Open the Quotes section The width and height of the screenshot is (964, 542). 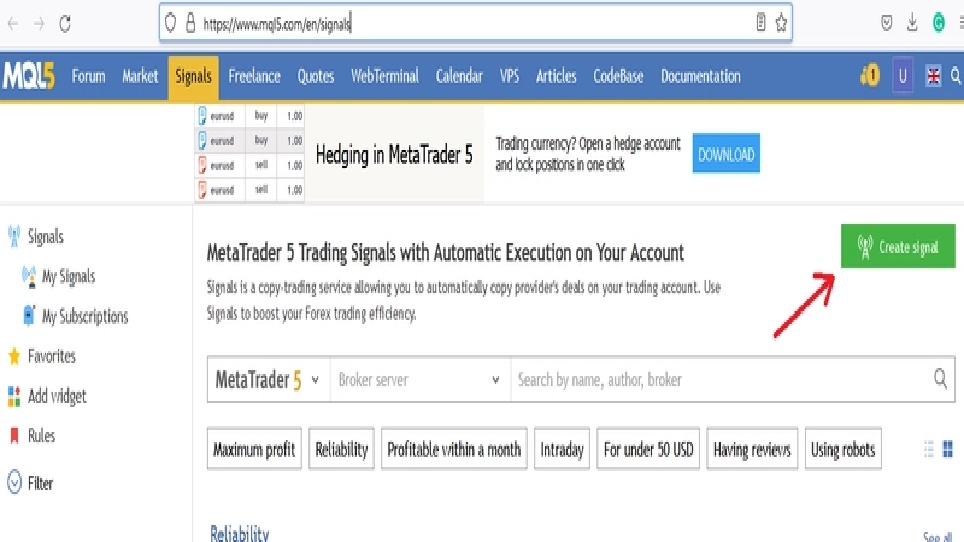pos(316,76)
